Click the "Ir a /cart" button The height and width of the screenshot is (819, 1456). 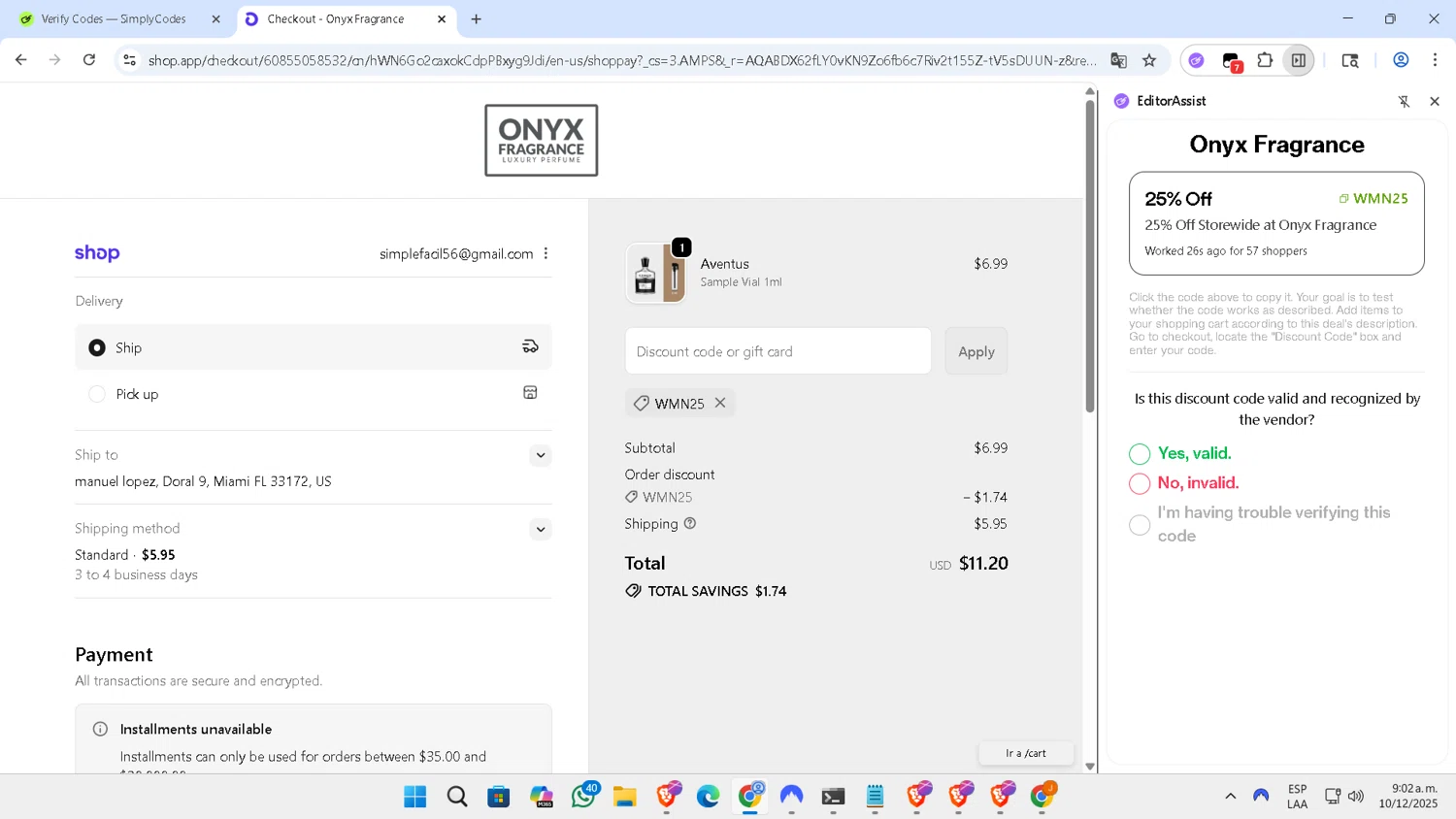[1026, 753]
